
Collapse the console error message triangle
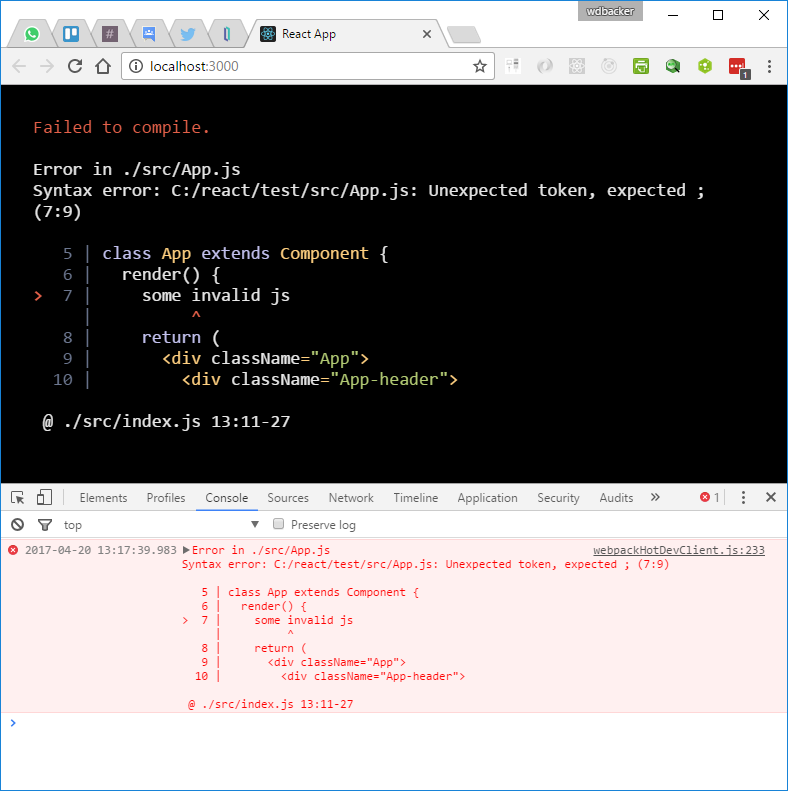pos(186,551)
